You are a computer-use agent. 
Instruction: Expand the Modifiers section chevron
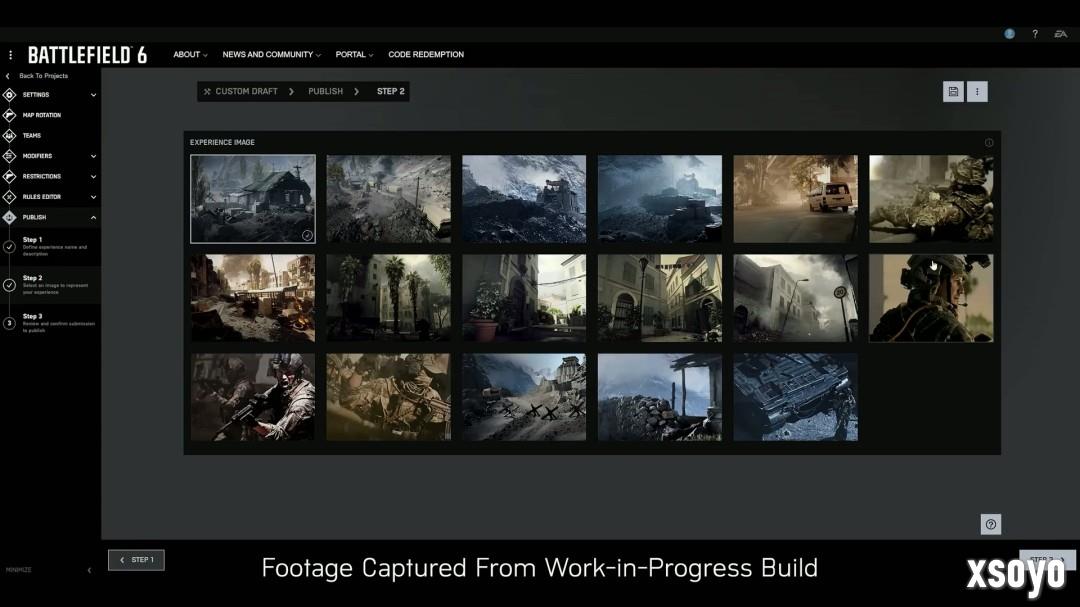93,156
